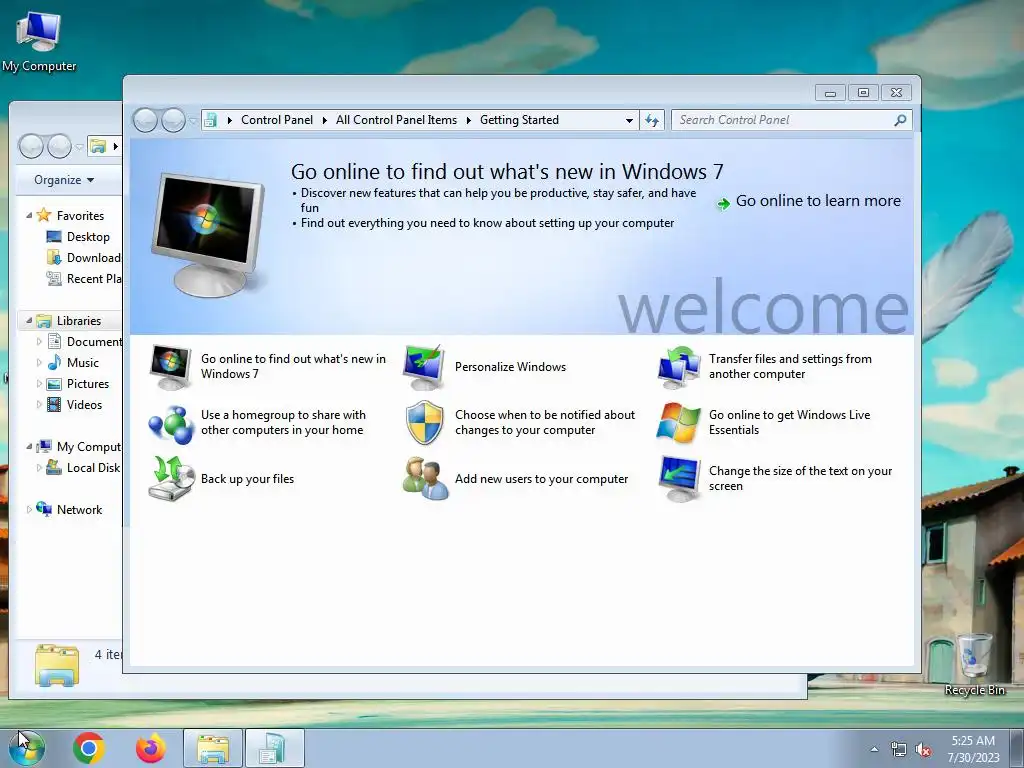Image resolution: width=1024 pixels, height=768 pixels.
Task: Click the All Control Panel Items breadcrumb
Action: (396, 120)
